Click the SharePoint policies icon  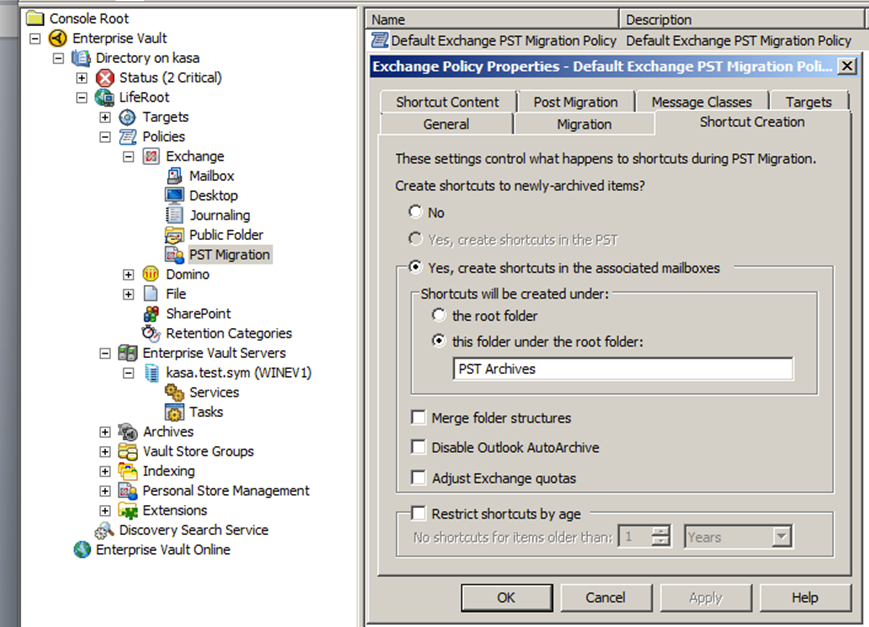click(151, 314)
